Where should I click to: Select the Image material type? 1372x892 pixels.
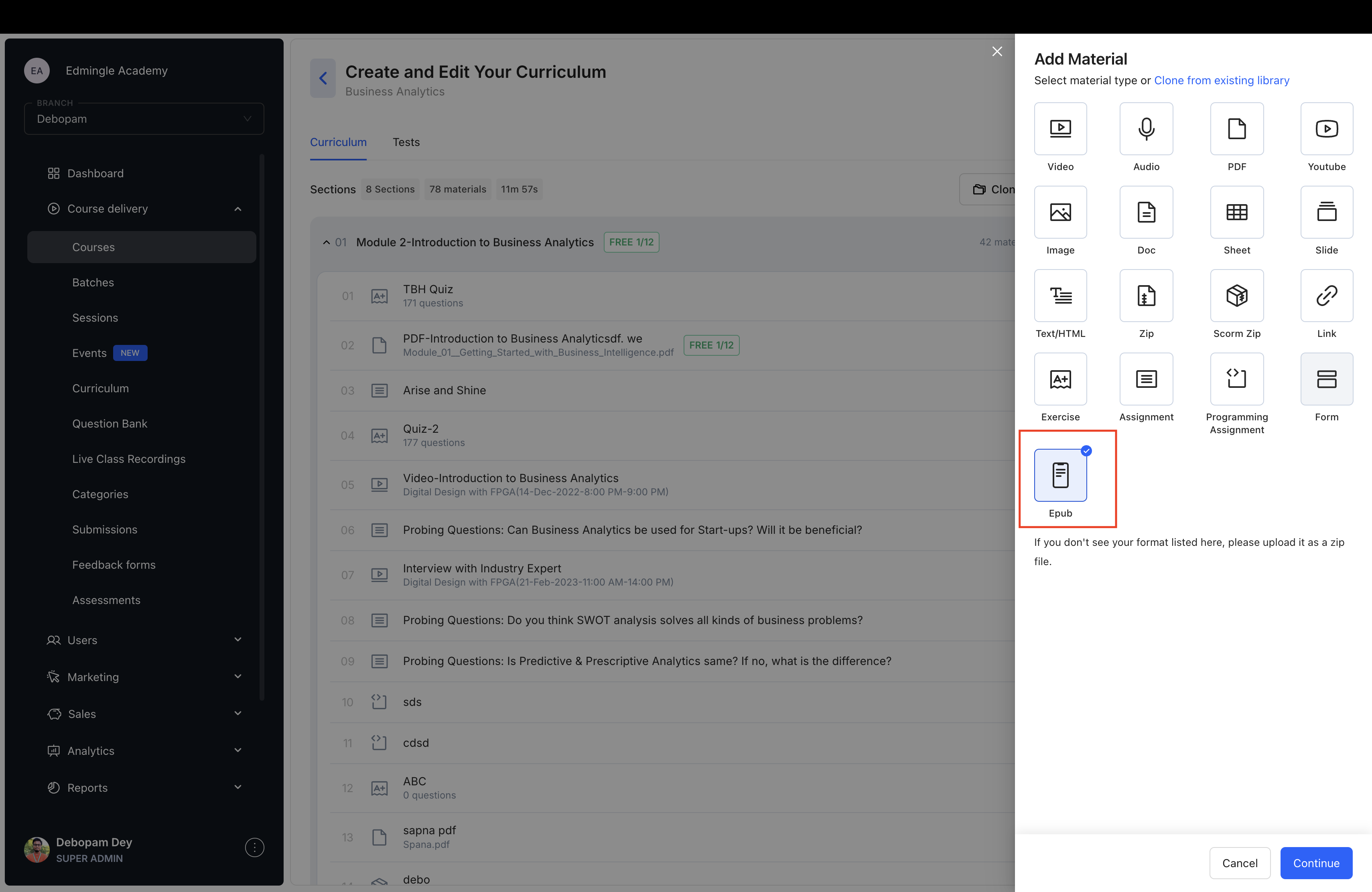pyautogui.click(x=1060, y=212)
